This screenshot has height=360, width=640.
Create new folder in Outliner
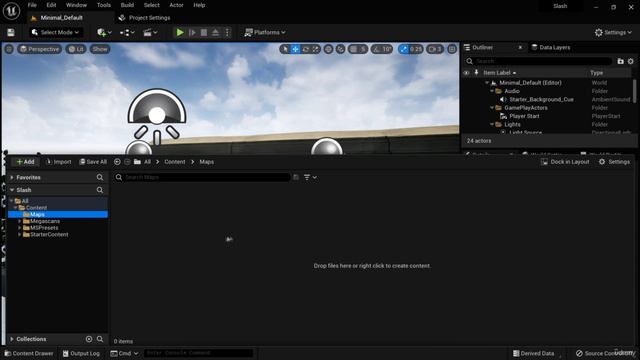(x=620, y=61)
